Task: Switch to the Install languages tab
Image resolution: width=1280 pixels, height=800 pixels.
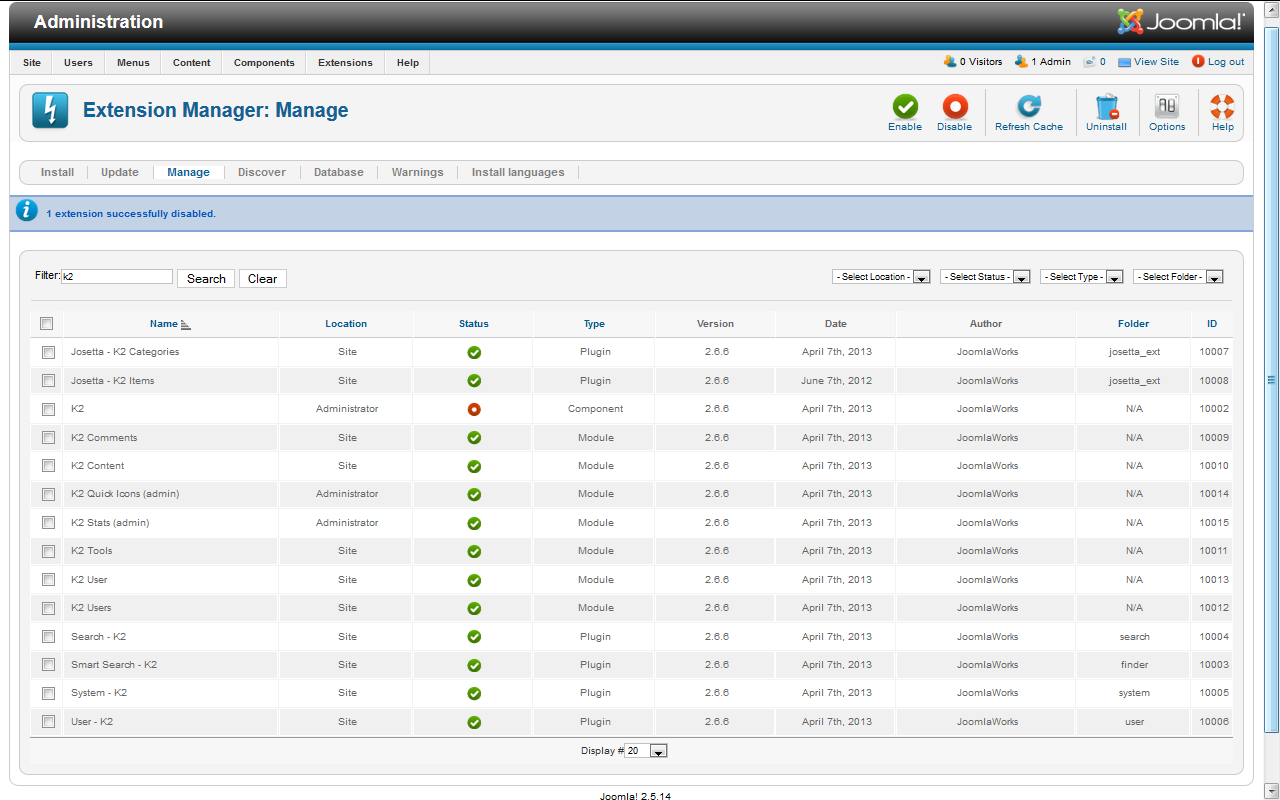Action: [518, 172]
